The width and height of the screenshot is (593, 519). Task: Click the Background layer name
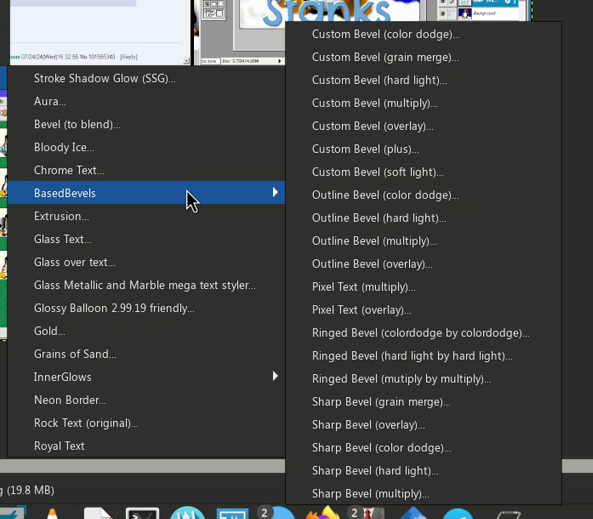point(484,13)
